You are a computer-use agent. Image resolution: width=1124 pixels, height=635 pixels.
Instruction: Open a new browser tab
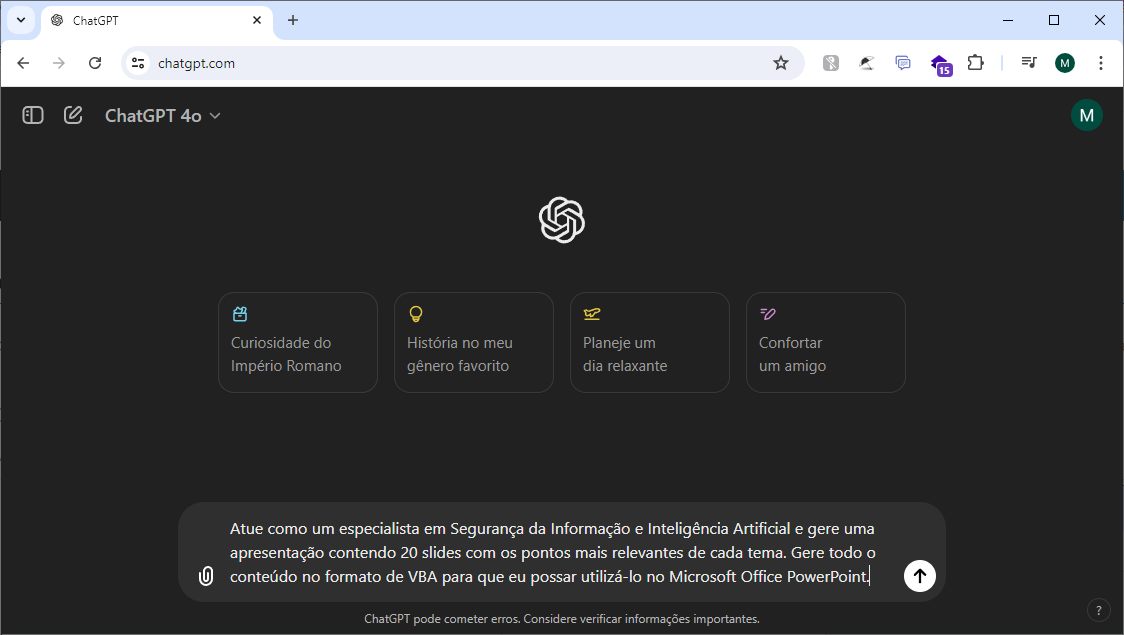[x=292, y=20]
